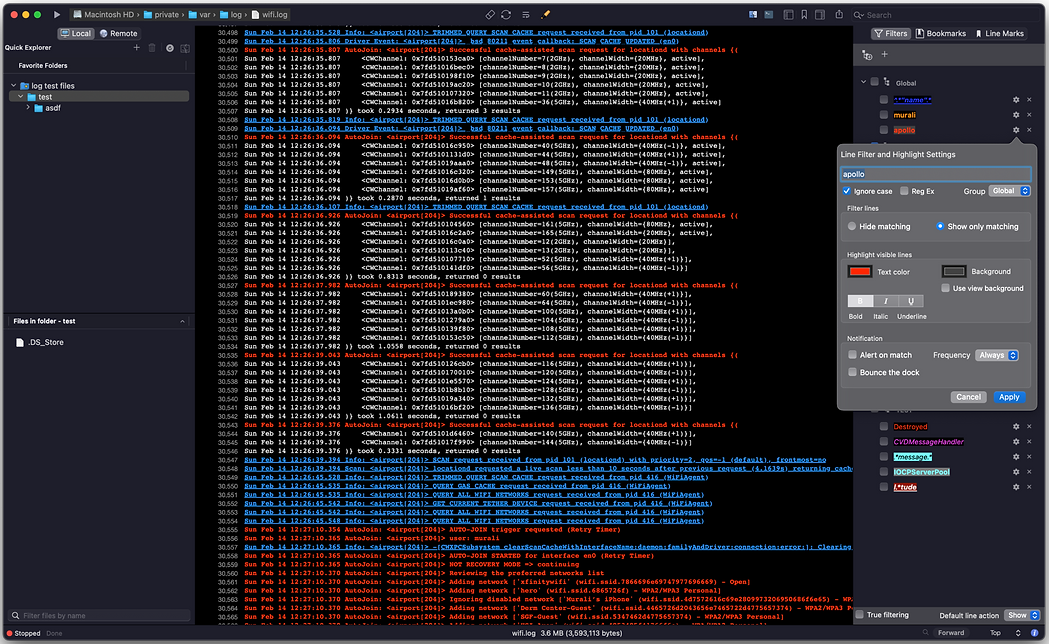Enable the murali filter checkbox
1049x644 pixels.
884,115
